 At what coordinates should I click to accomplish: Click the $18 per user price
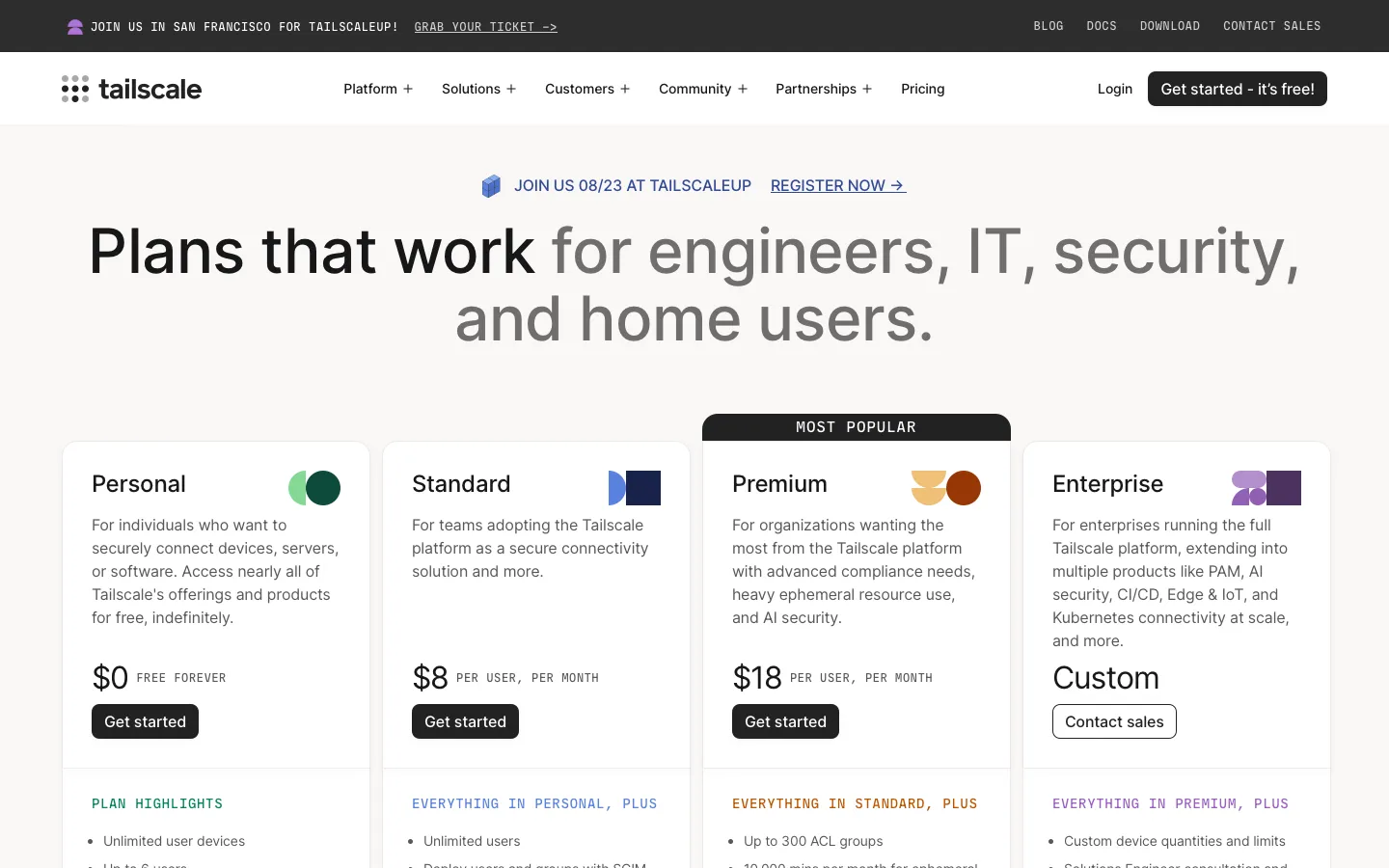click(832, 678)
